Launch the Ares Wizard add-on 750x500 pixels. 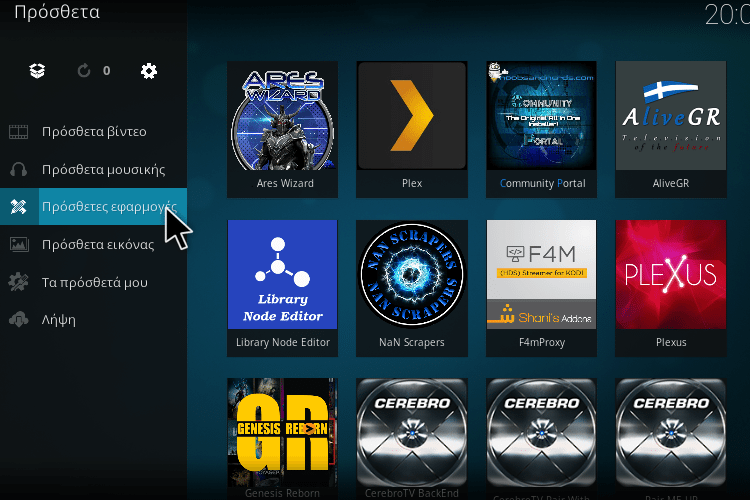283,129
